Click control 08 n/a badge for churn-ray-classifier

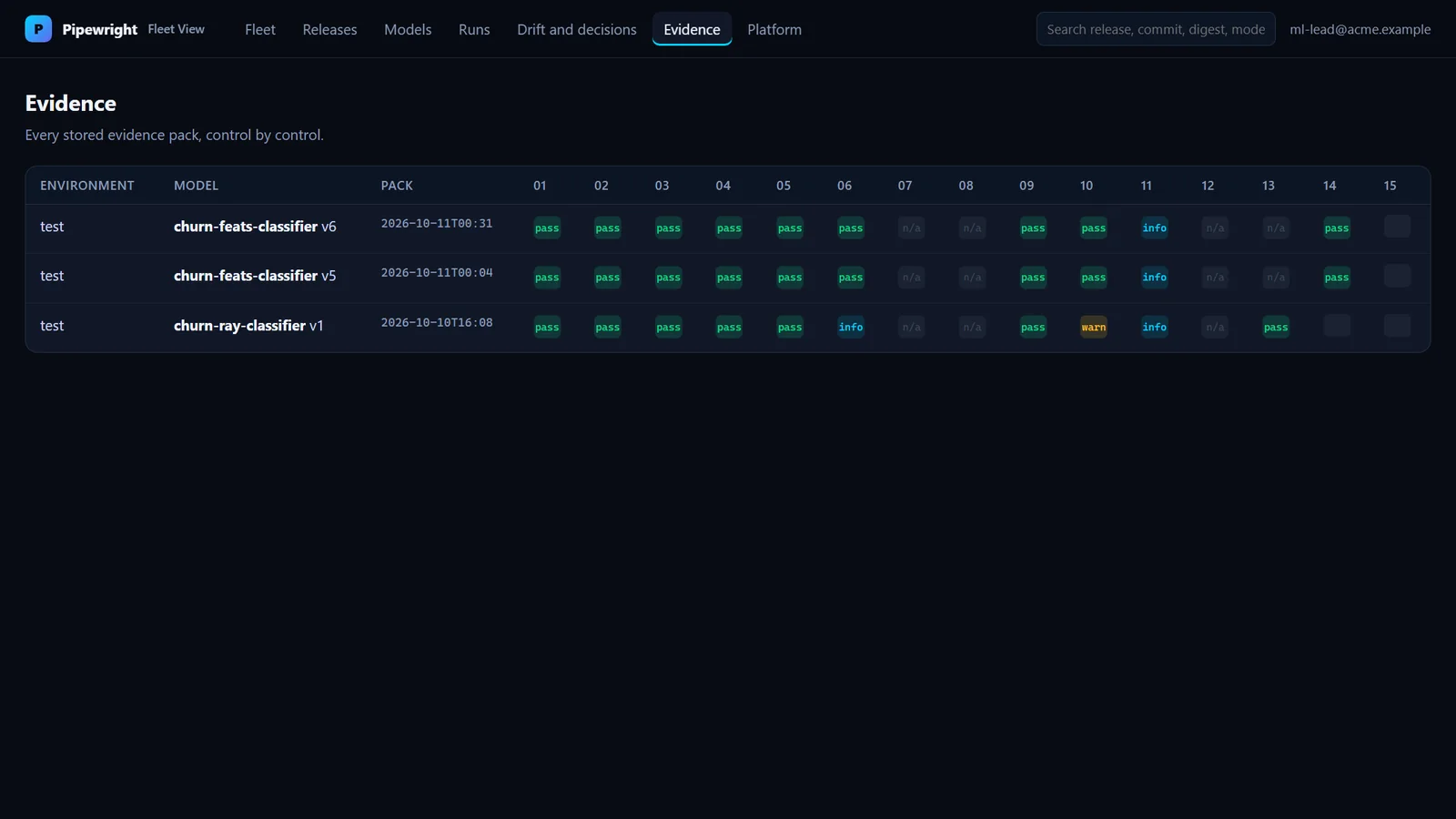point(972,327)
